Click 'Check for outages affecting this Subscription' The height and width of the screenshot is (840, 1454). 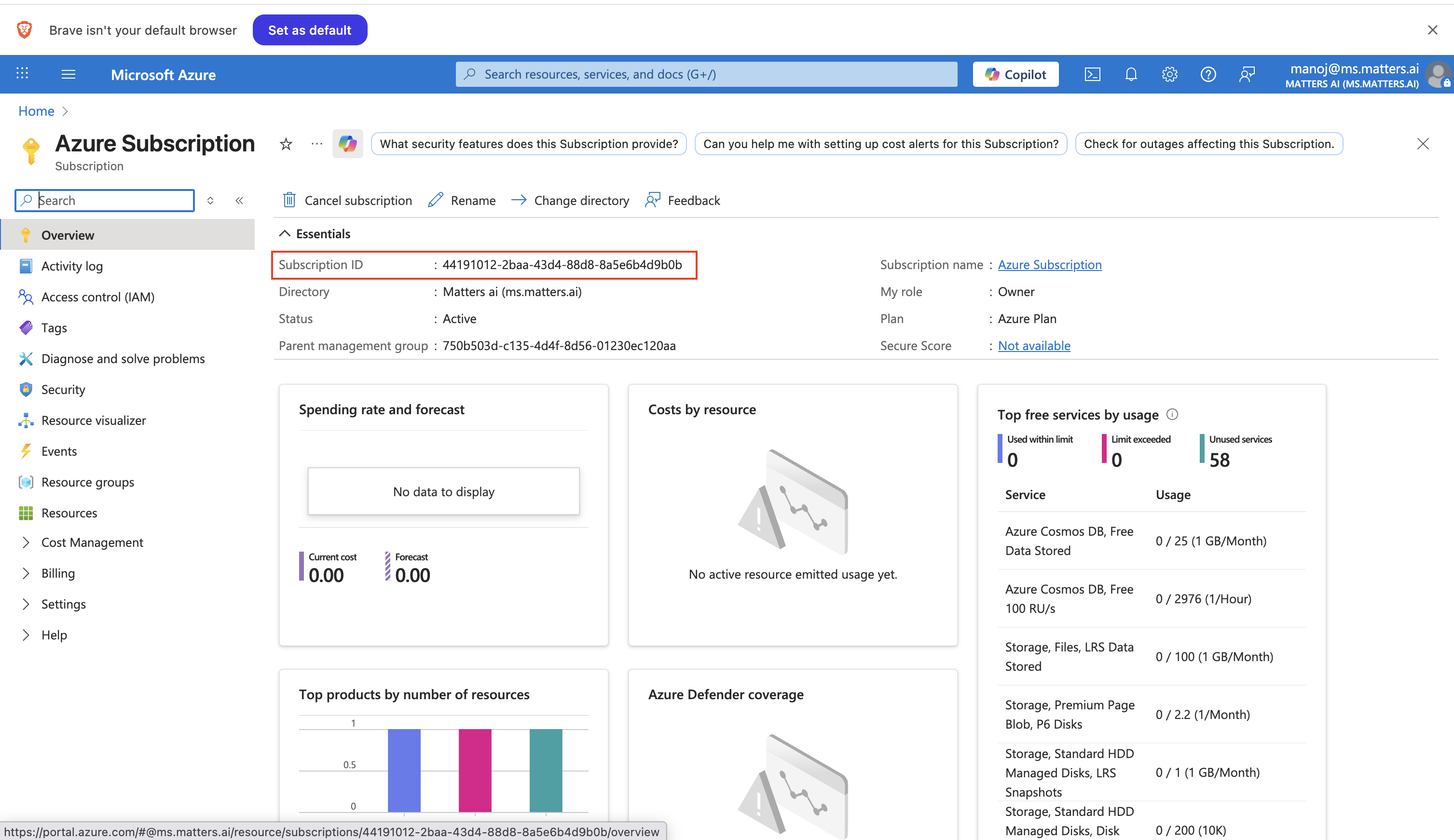[1209, 144]
